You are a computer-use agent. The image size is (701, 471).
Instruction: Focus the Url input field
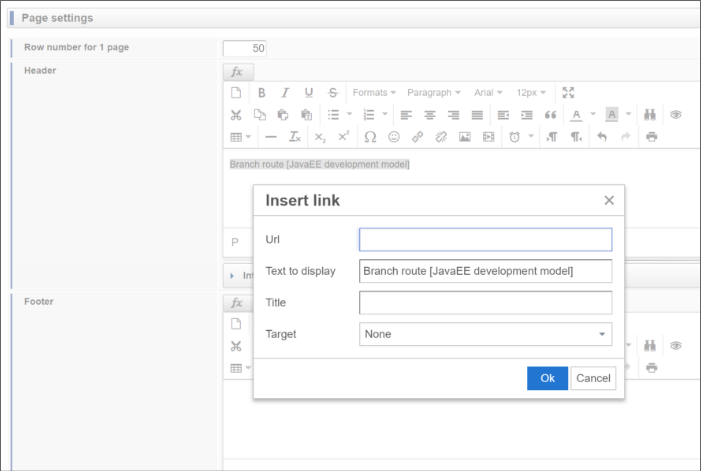click(x=485, y=240)
